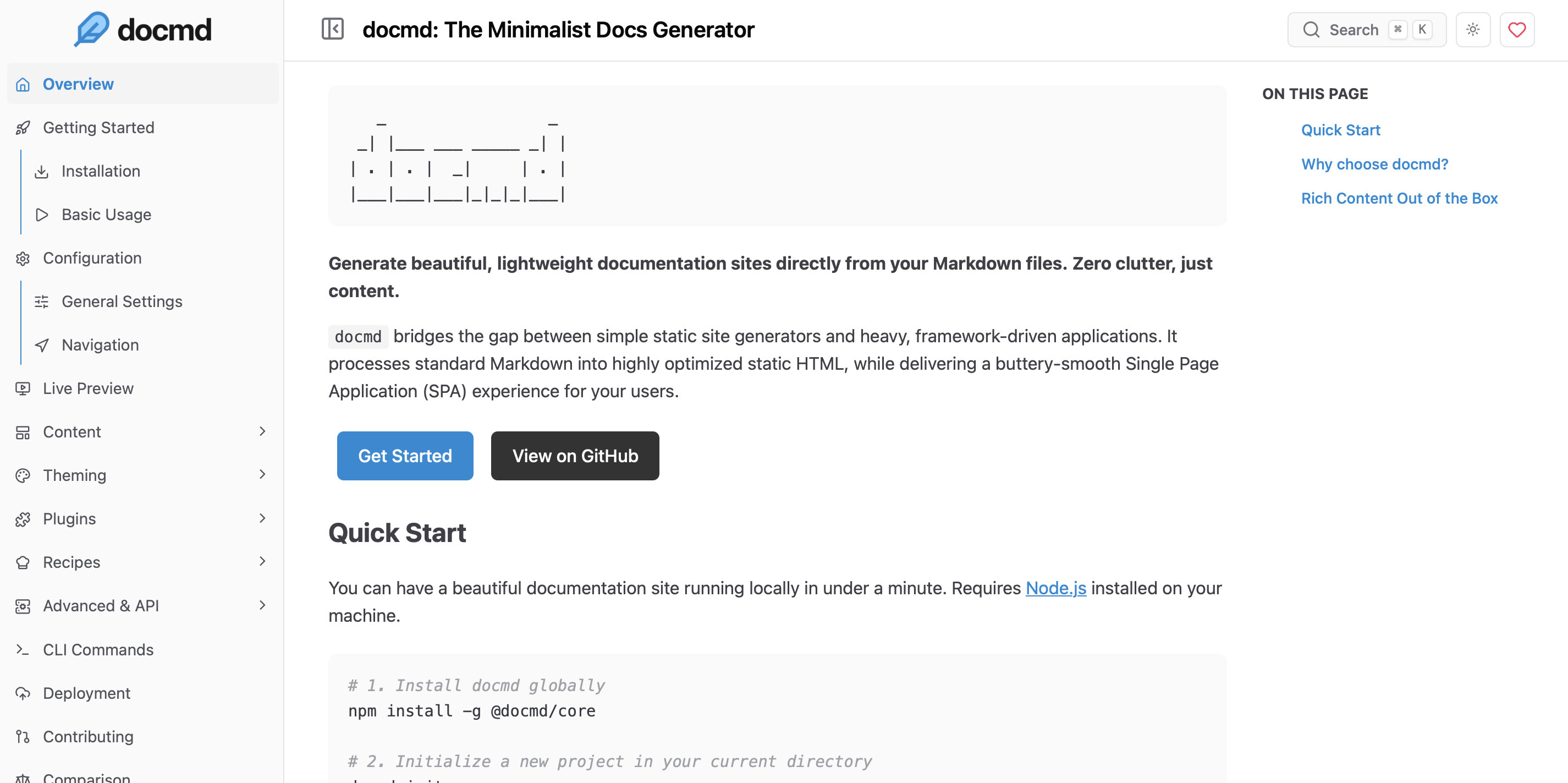Click the Installation download icon
Image resolution: width=1568 pixels, height=783 pixels.
tap(41, 172)
